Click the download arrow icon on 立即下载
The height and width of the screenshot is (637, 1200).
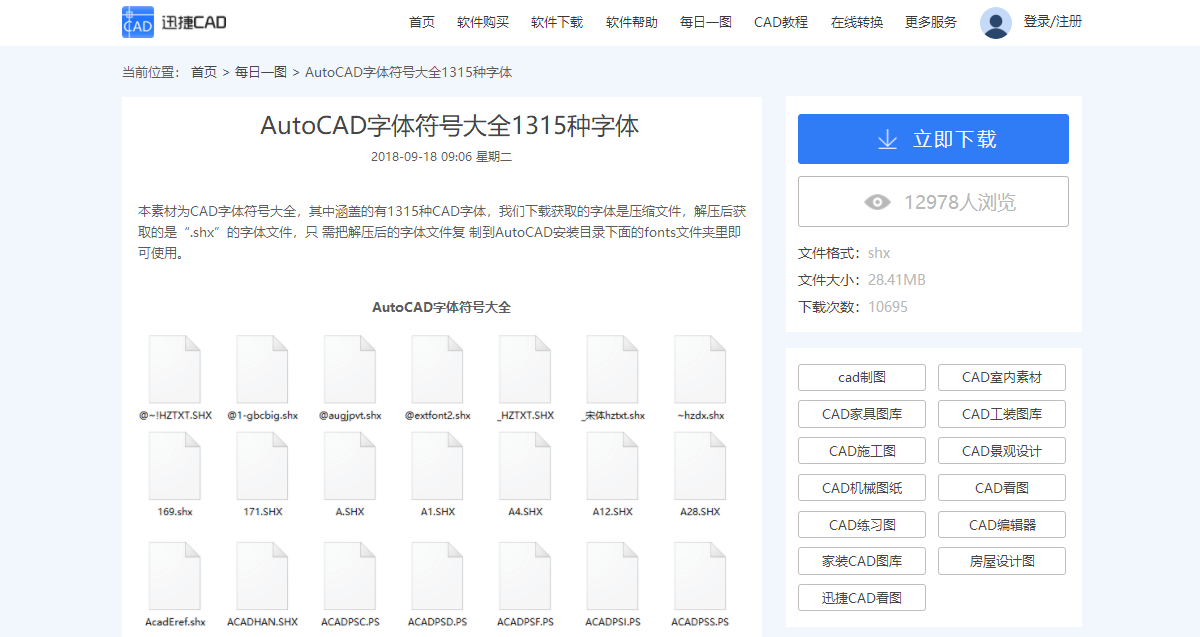pos(887,139)
